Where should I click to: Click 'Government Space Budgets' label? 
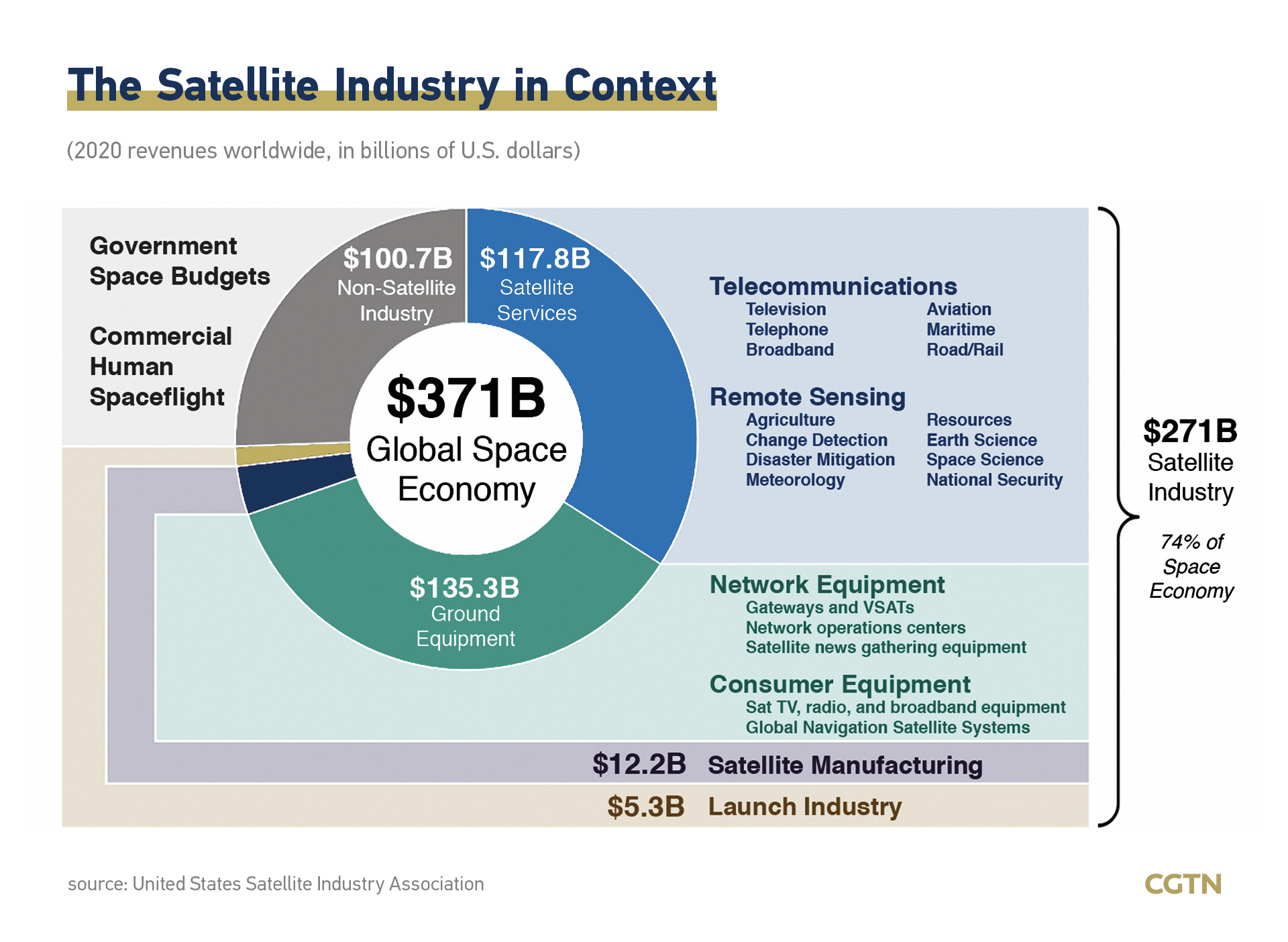click(x=180, y=261)
